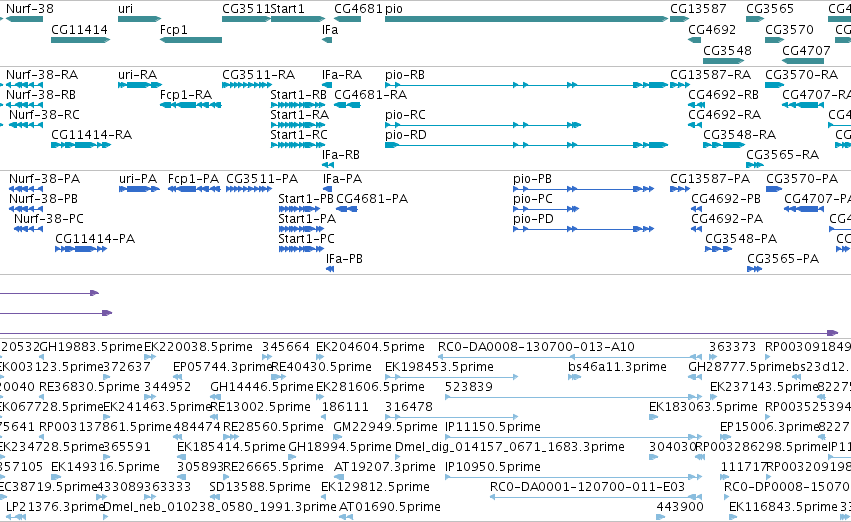The height and width of the screenshot is (522, 851).
Task: Select the IFa-PB protein label
Action: (344, 259)
